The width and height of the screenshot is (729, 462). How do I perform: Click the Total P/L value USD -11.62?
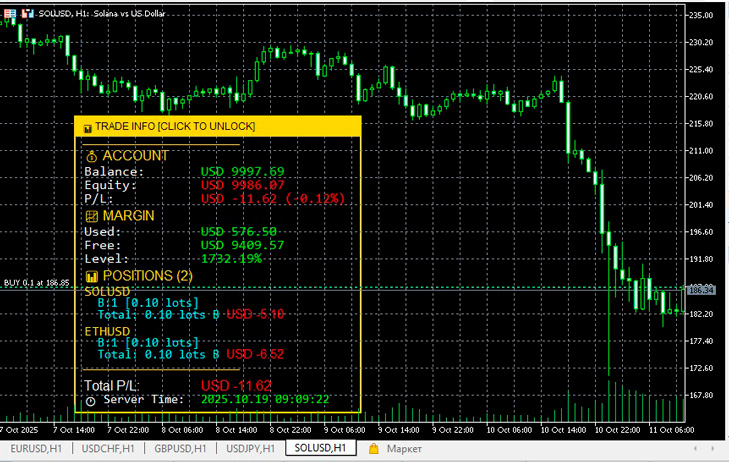point(236,385)
